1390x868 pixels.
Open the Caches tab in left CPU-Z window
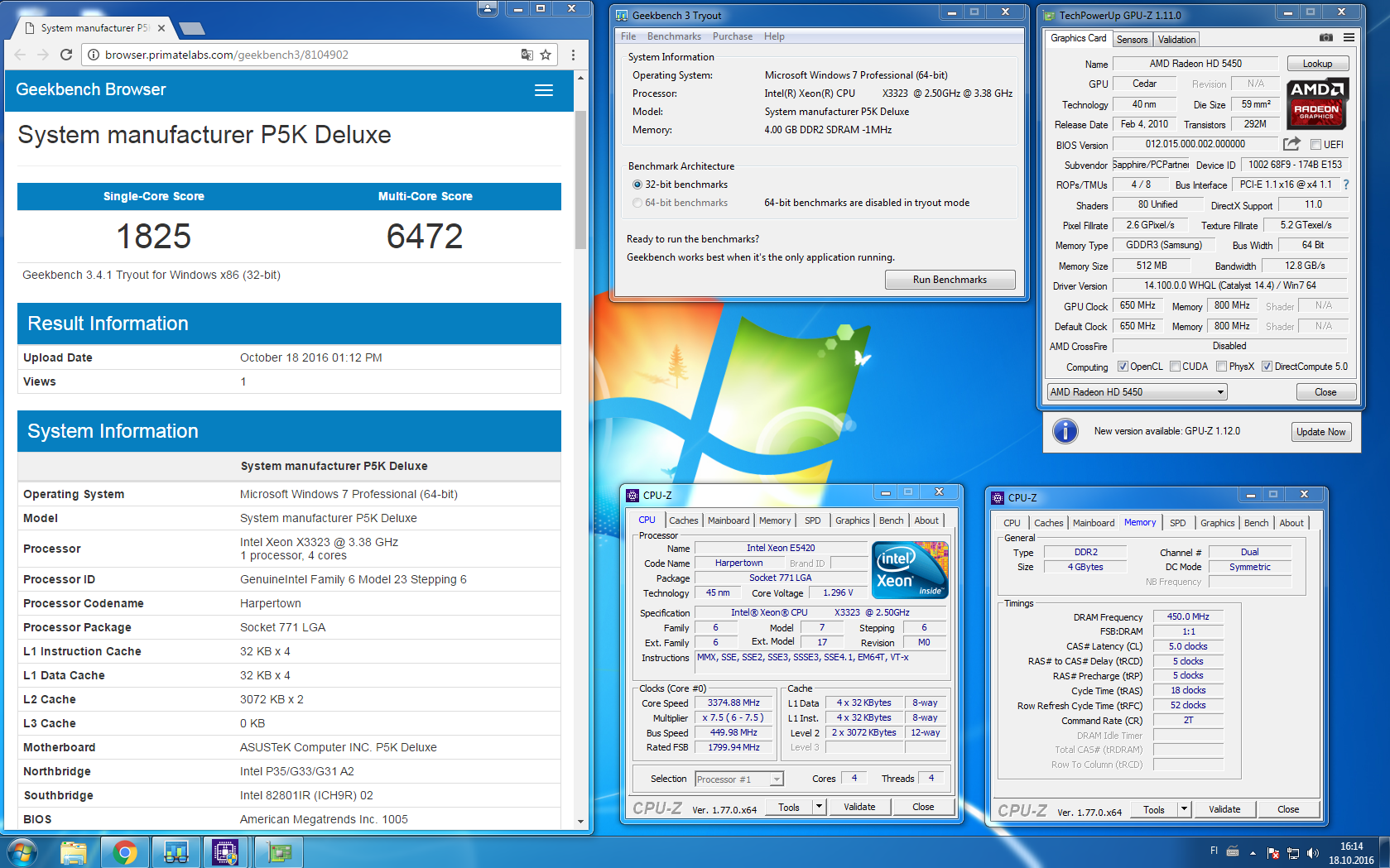pos(684,520)
